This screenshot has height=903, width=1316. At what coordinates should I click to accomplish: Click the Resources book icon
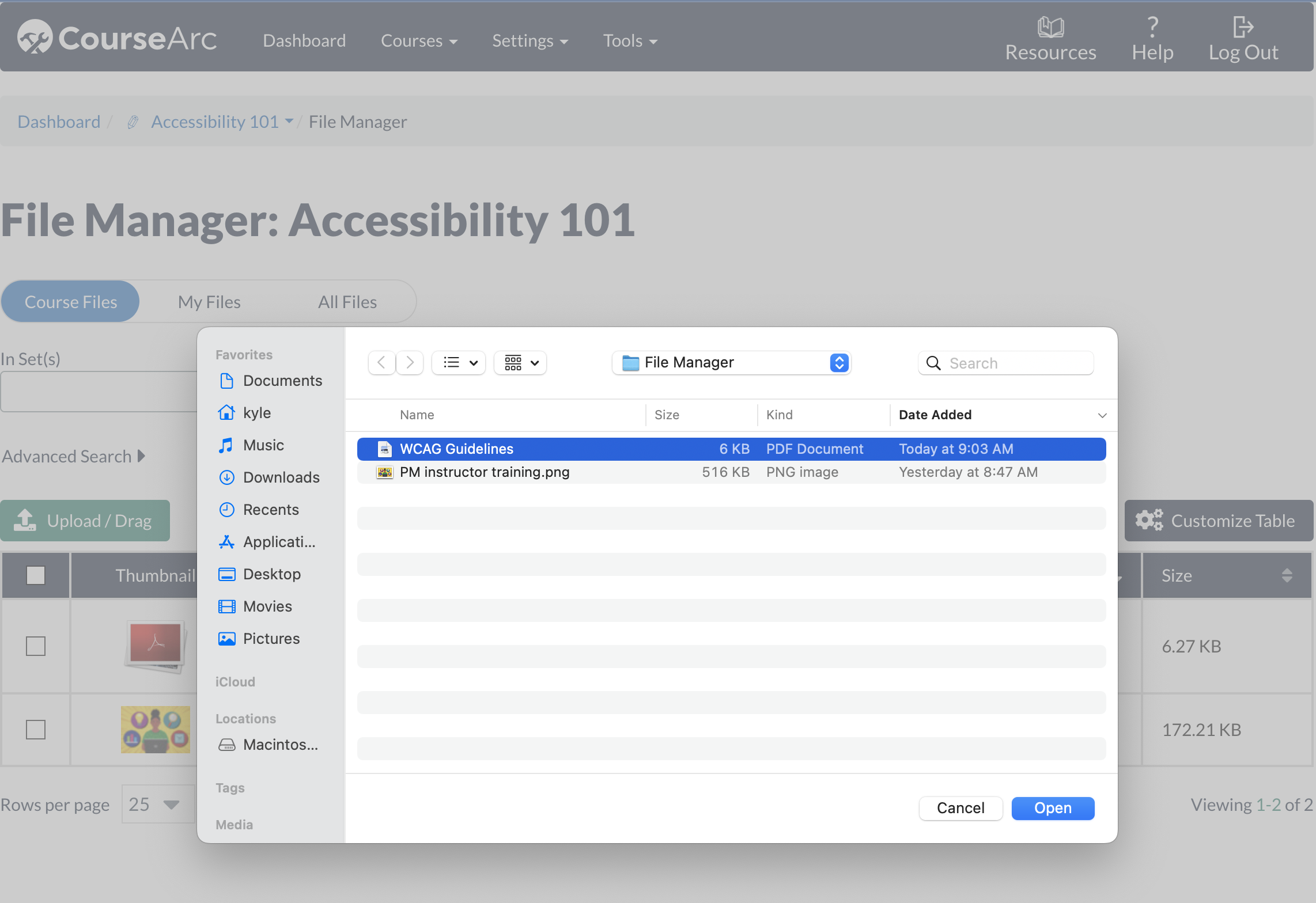point(1050,26)
